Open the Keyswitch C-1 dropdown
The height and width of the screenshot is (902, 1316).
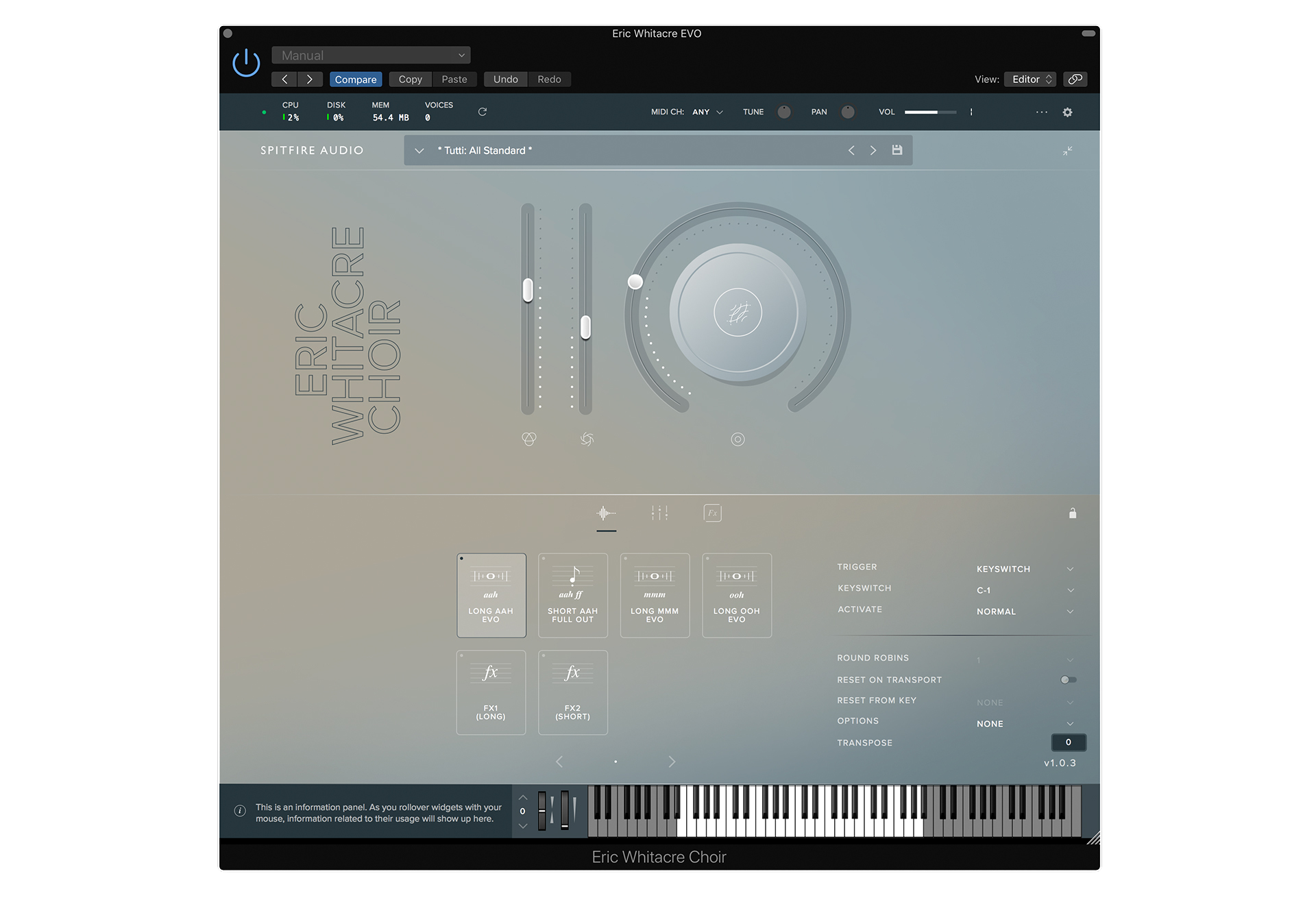pyautogui.click(x=1025, y=591)
